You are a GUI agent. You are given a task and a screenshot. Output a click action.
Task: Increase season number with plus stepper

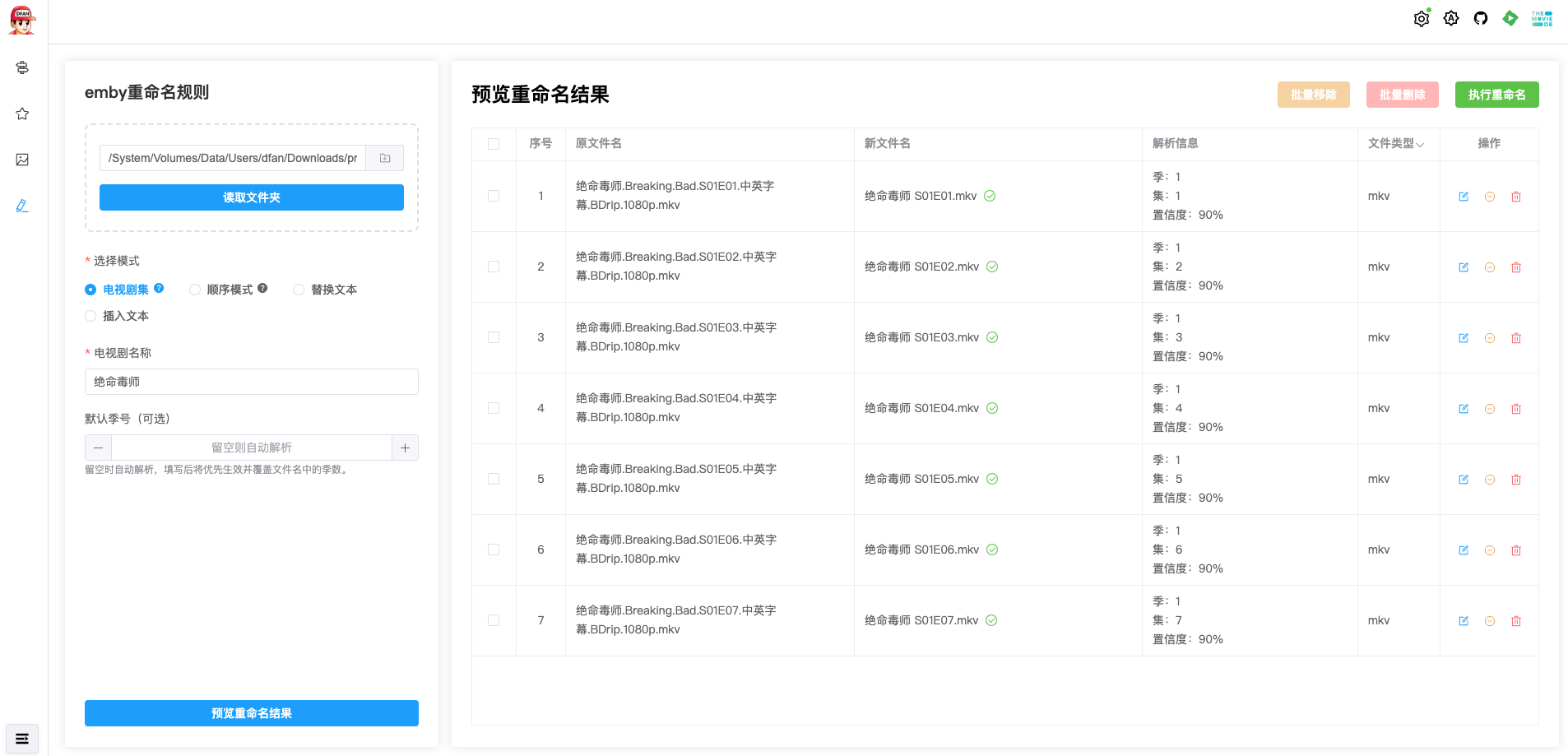click(405, 448)
